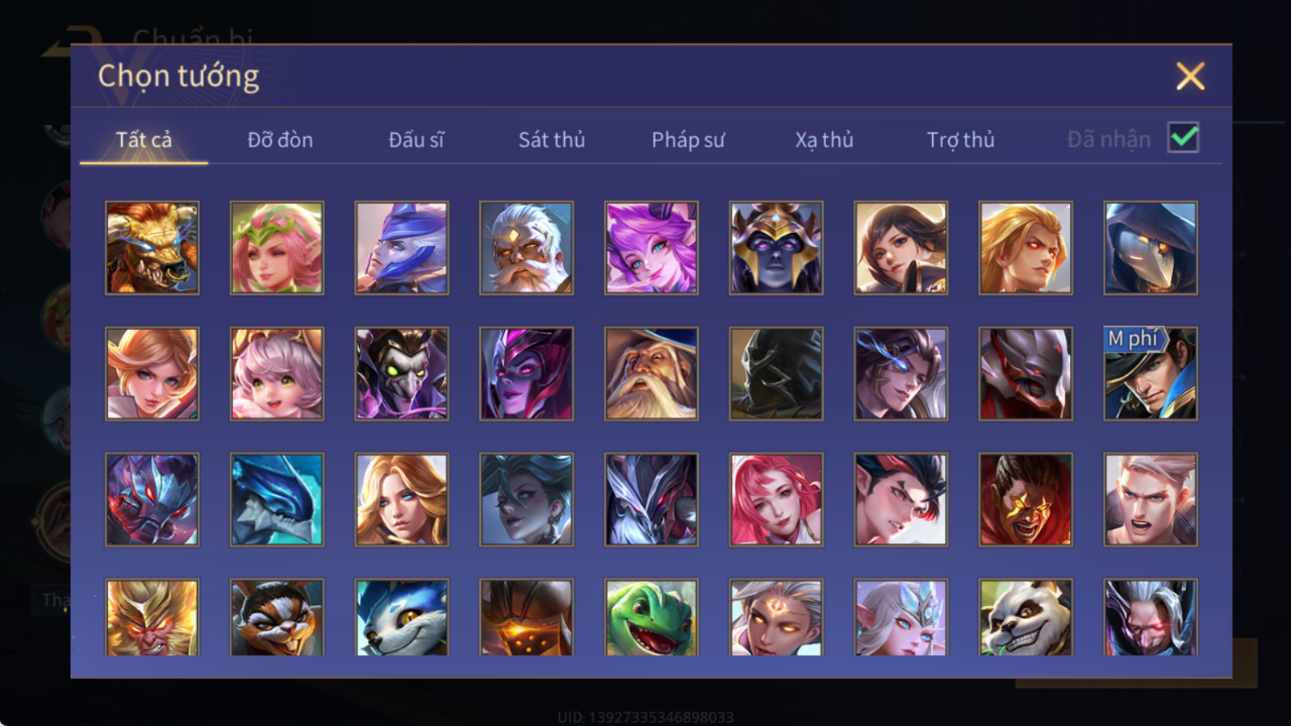Open the "Pháp sư" tab
The width and height of the screenshot is (1291, 726).
pos(688,140)
